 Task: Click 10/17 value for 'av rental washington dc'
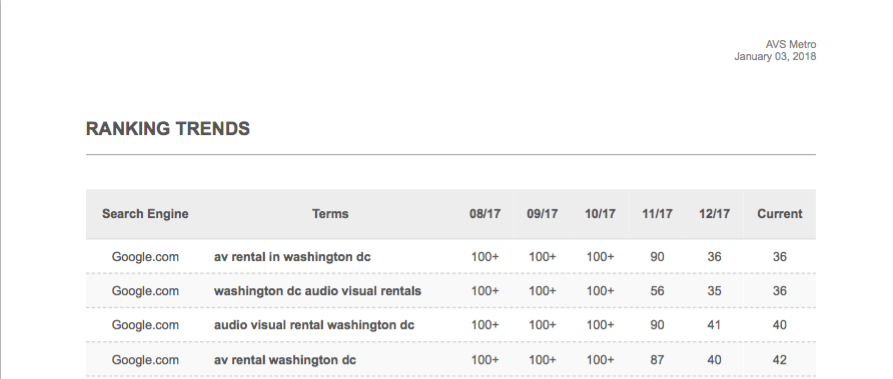pyautogui.click(x=600, y=360)
